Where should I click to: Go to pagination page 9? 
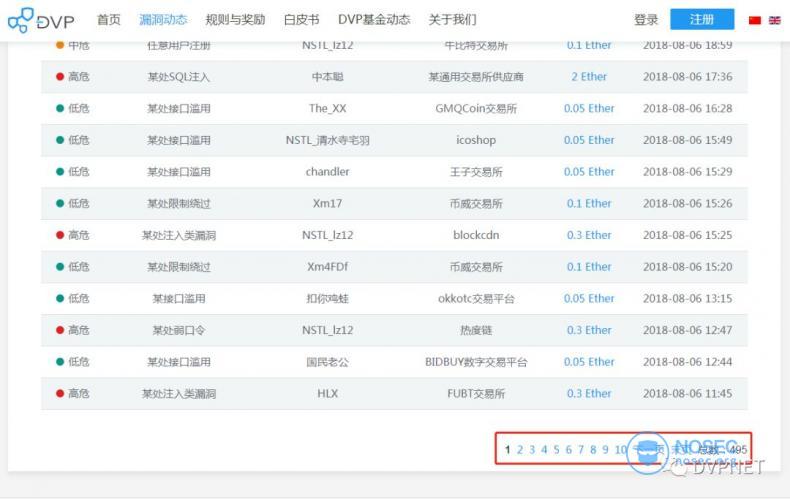point(605,450)
